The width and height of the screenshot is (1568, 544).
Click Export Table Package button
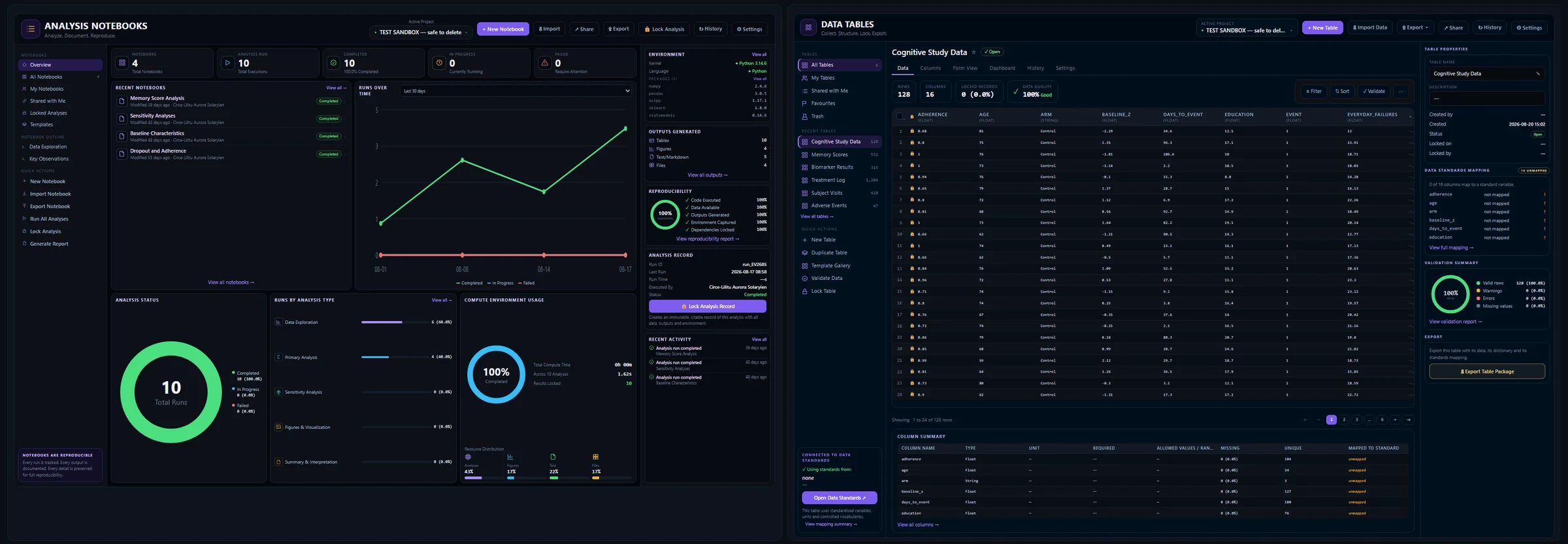pyautogui.click(x=1487, y=371)
